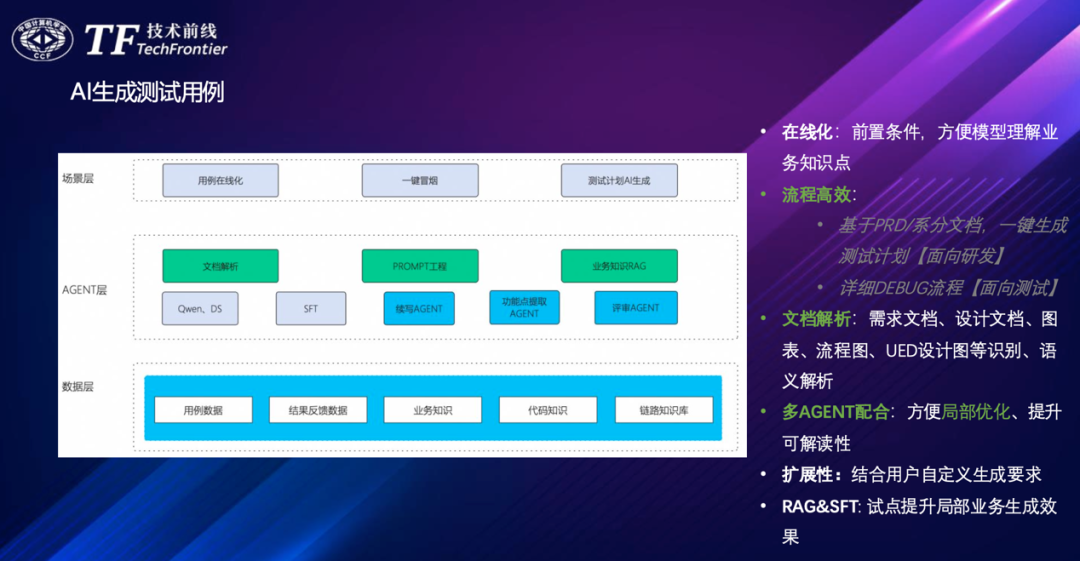This screenshot has width=1080, height=561.
Task: Select the 结果反馈数据 box
Action: click(x=318, y=410)
